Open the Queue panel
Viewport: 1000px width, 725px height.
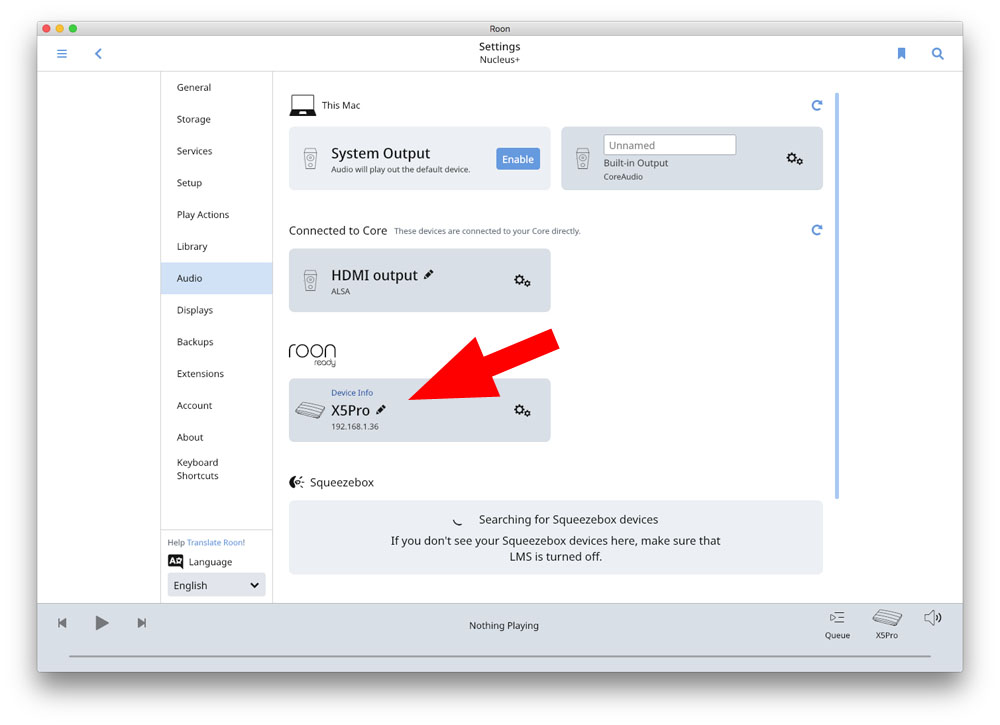pyautogui.click(x=837, y=624)
